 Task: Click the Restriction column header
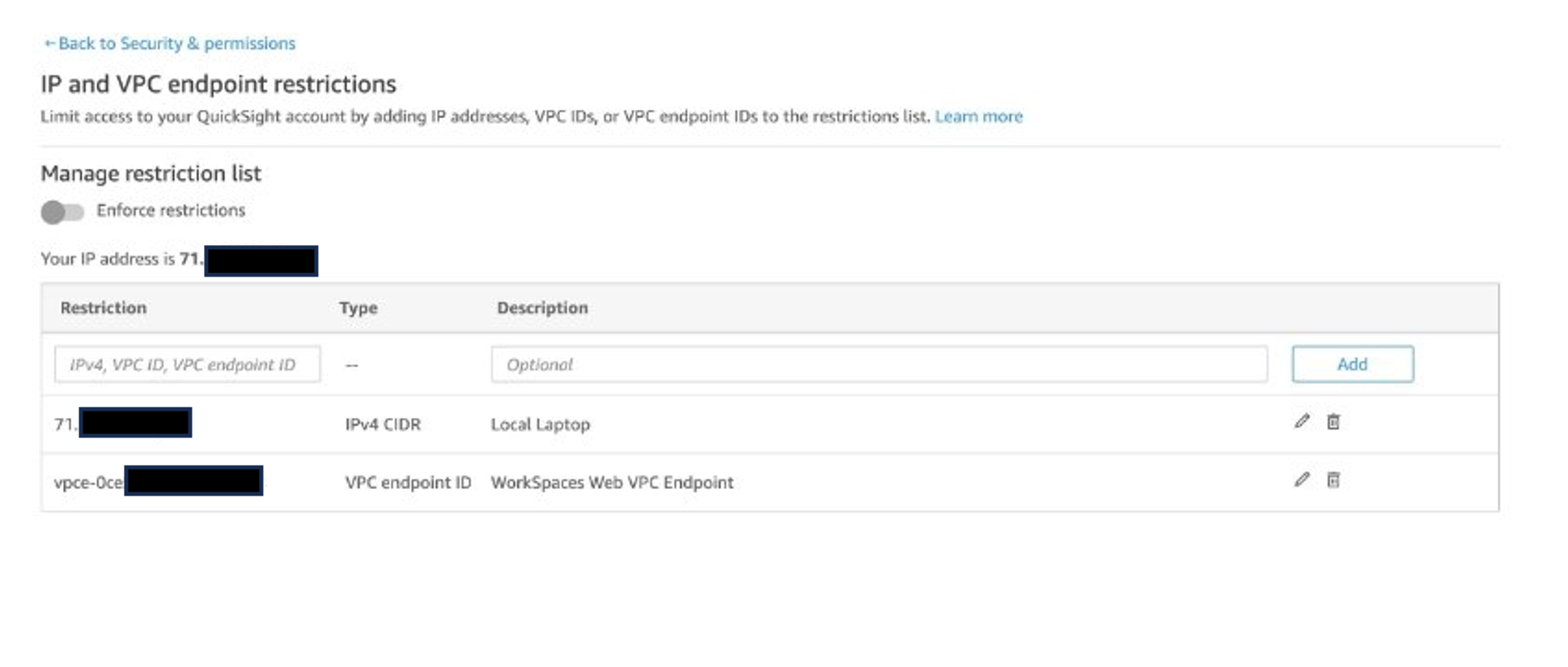pyautogui.click(x=104, y=308)
